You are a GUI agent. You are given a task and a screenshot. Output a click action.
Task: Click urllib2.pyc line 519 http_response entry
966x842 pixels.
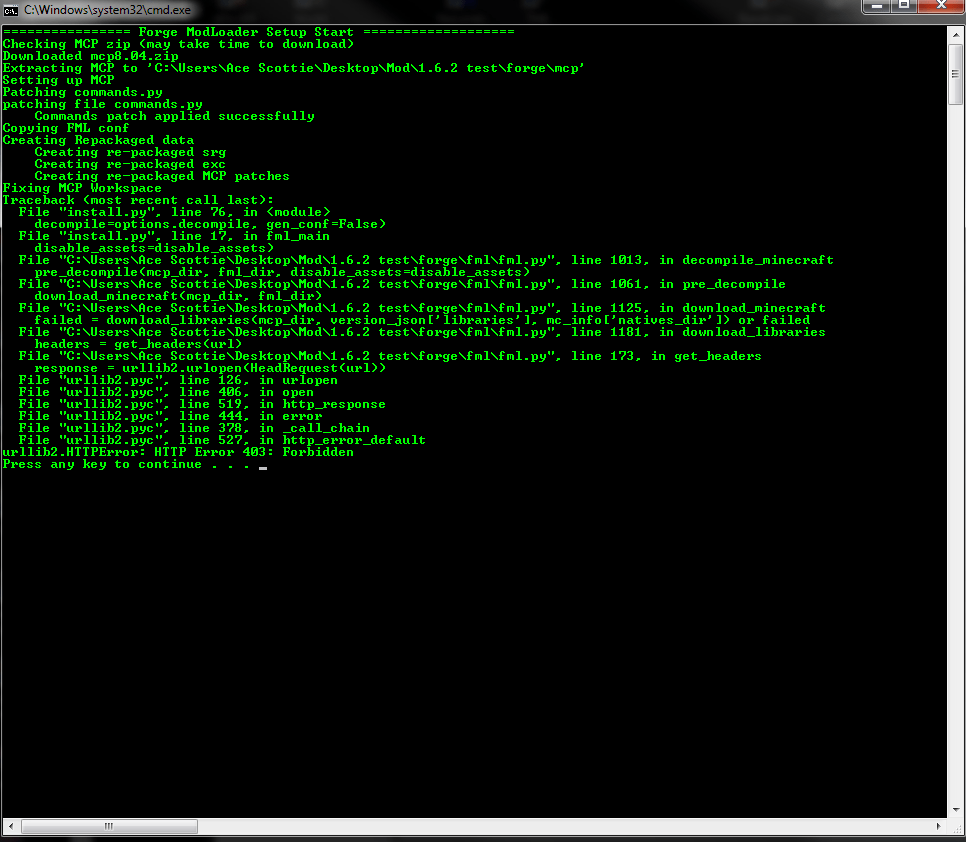click(202, 405)
